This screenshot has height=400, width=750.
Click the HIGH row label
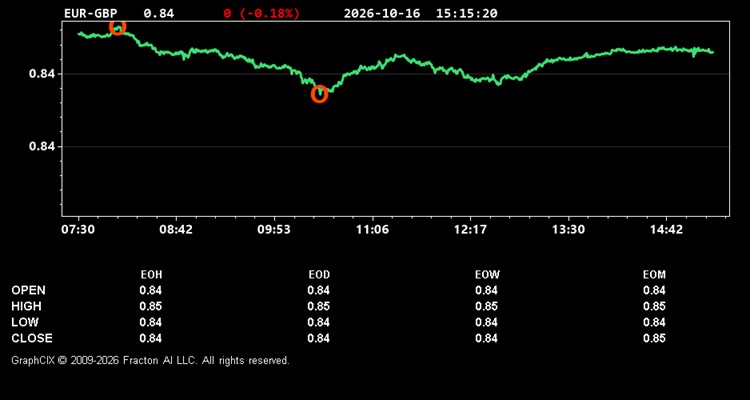coord(26,306)
